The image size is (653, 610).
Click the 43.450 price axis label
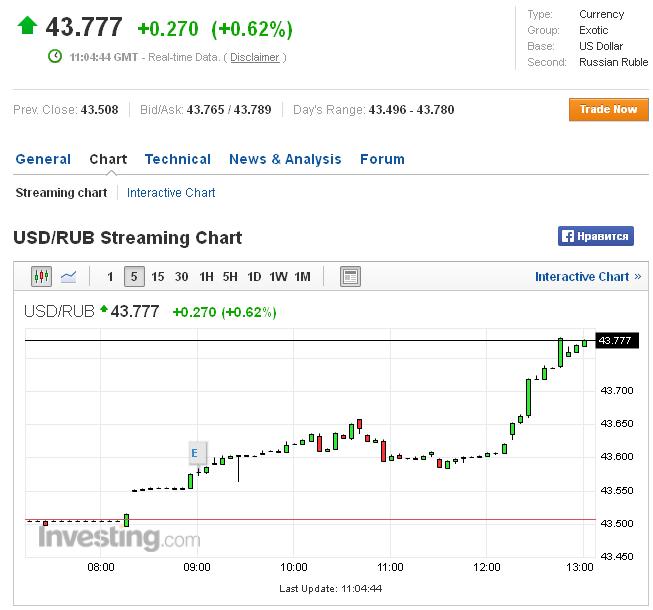point(617,556)
